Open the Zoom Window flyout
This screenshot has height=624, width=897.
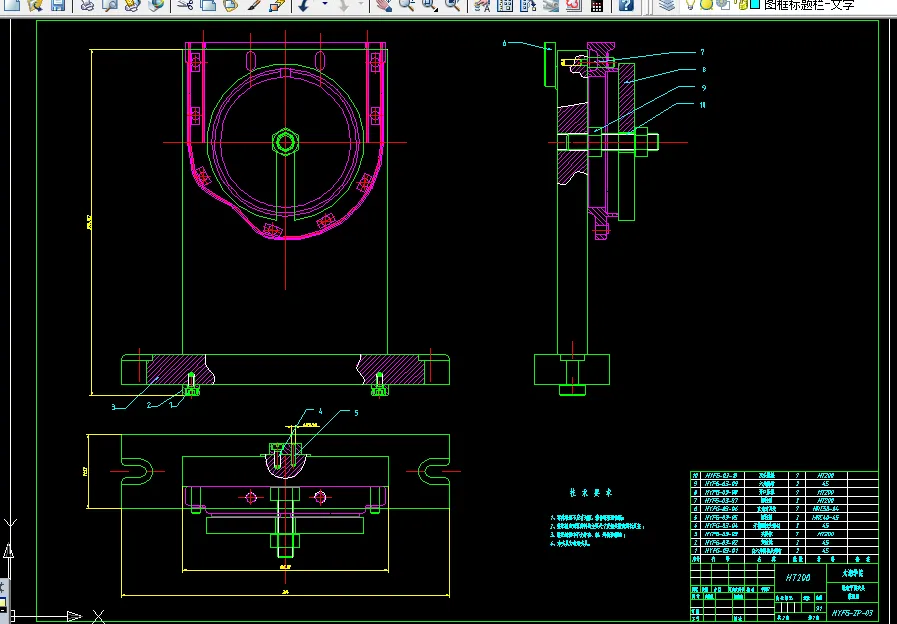[430, 5]
